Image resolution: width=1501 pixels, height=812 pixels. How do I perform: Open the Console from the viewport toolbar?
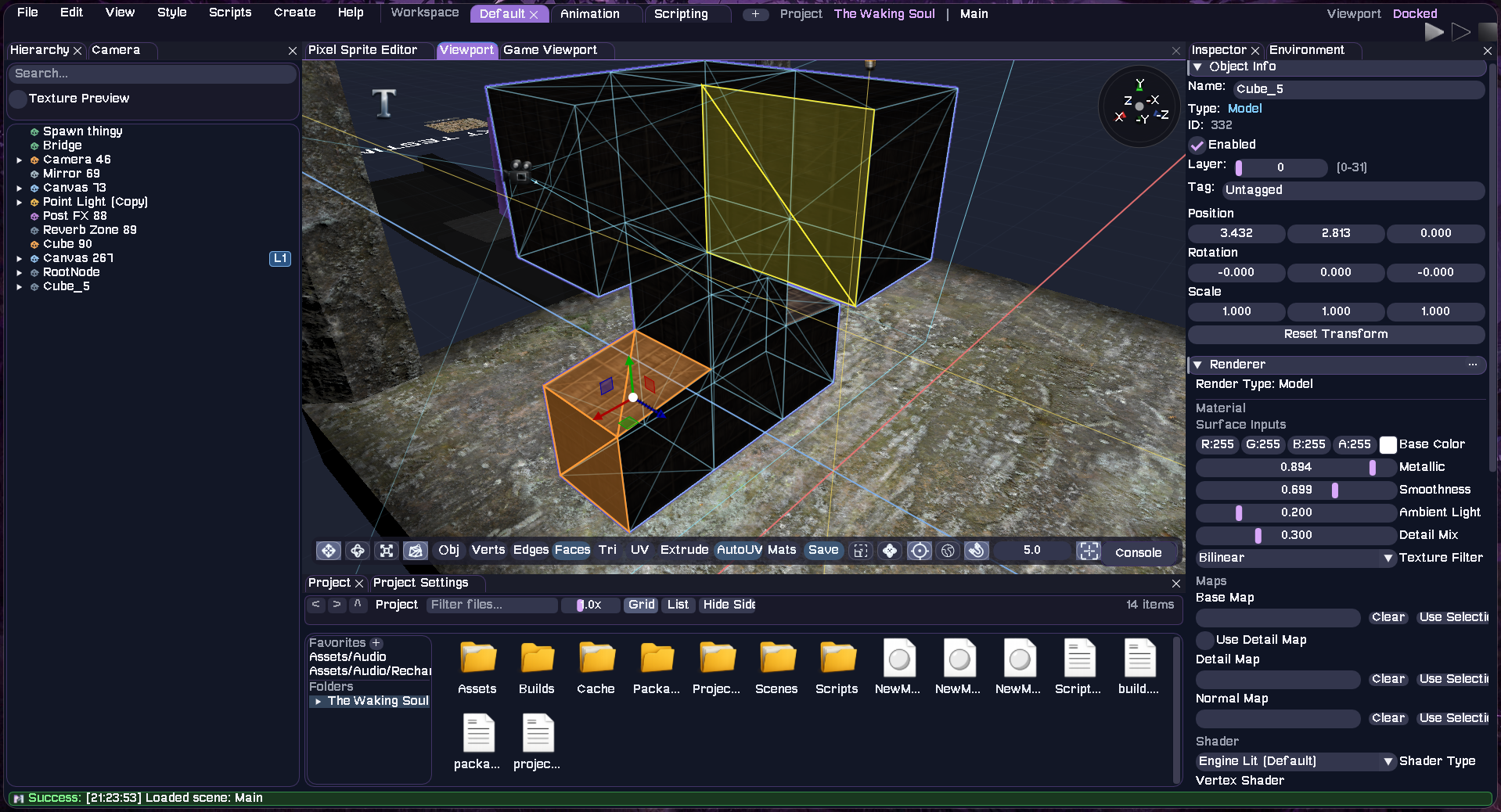coord(1138,552)
